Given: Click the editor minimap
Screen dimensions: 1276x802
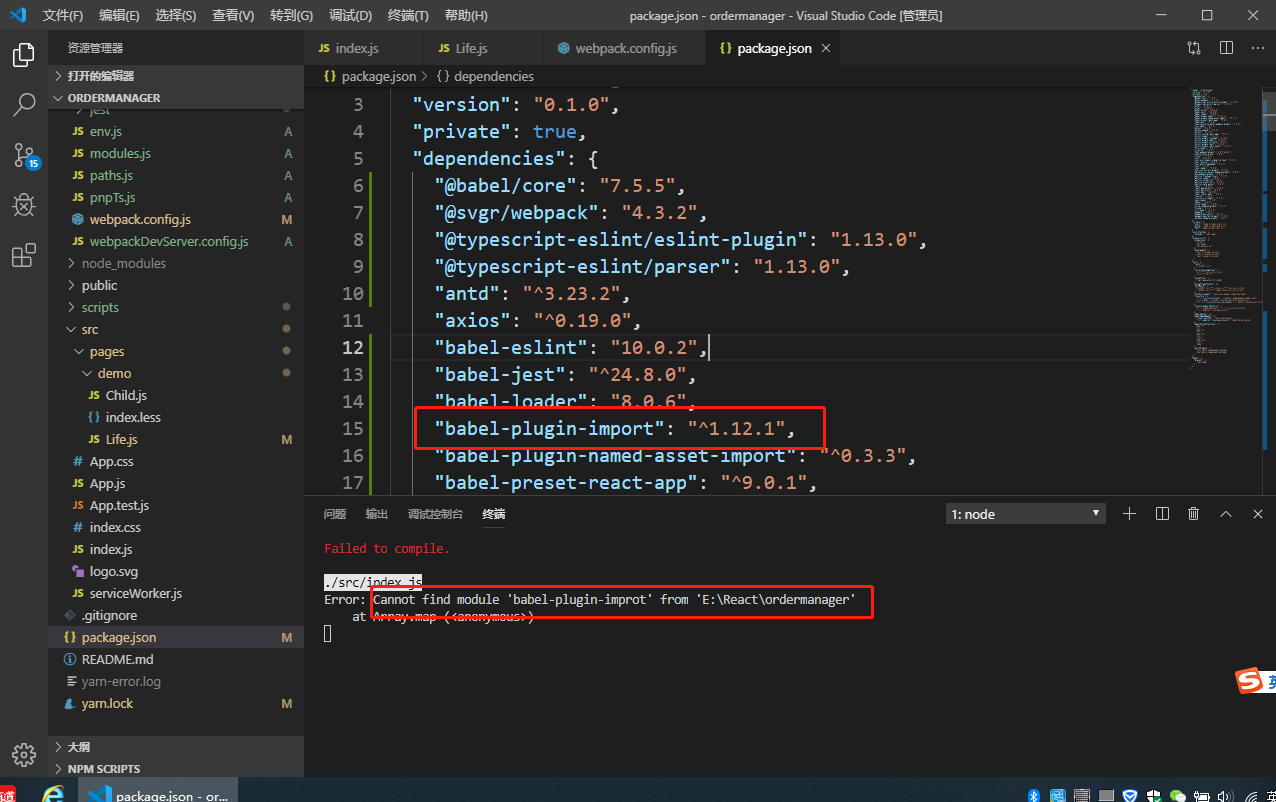Looking at the screenshot, I should tap(1227, 230).
